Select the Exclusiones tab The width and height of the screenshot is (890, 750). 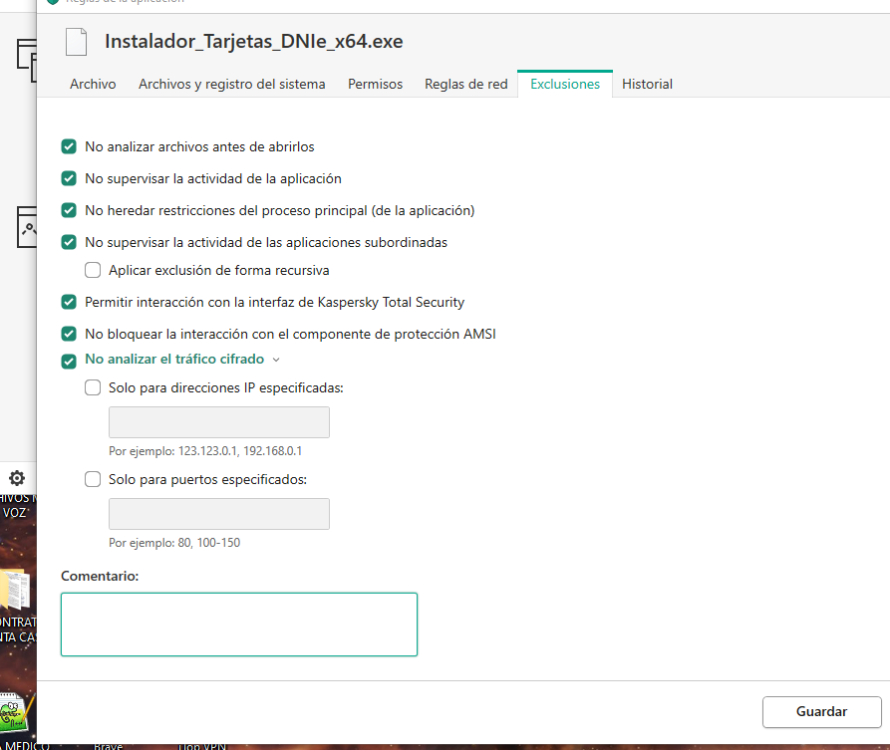(x=565, y=84)
